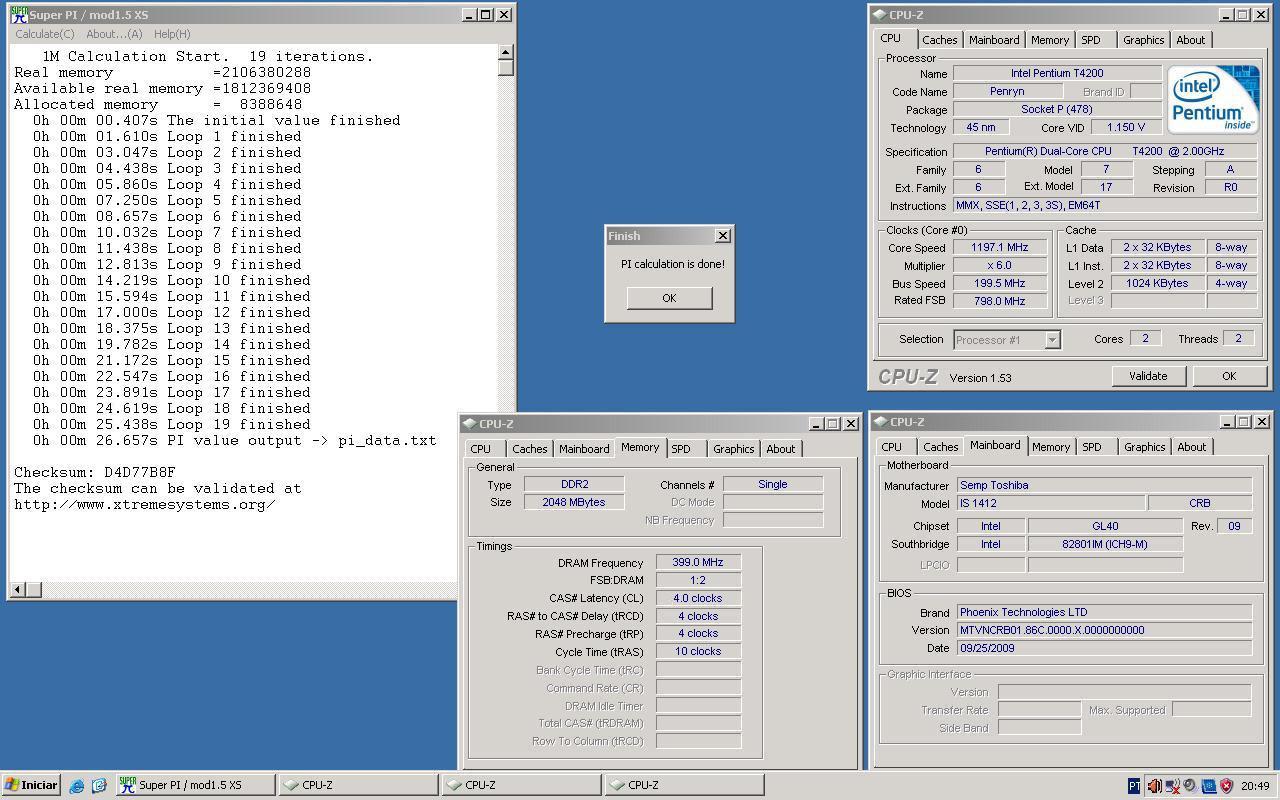The width and height of the screenshot is (1280, 800).
Task: Select Mainboard tab in Memory window
Action: [584, 449]
